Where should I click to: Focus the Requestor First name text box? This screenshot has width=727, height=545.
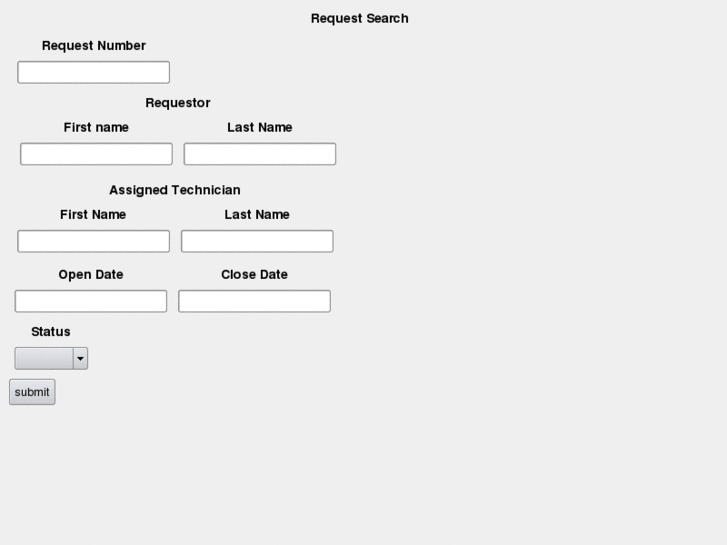pyautogui.click(x=96, y=154)
